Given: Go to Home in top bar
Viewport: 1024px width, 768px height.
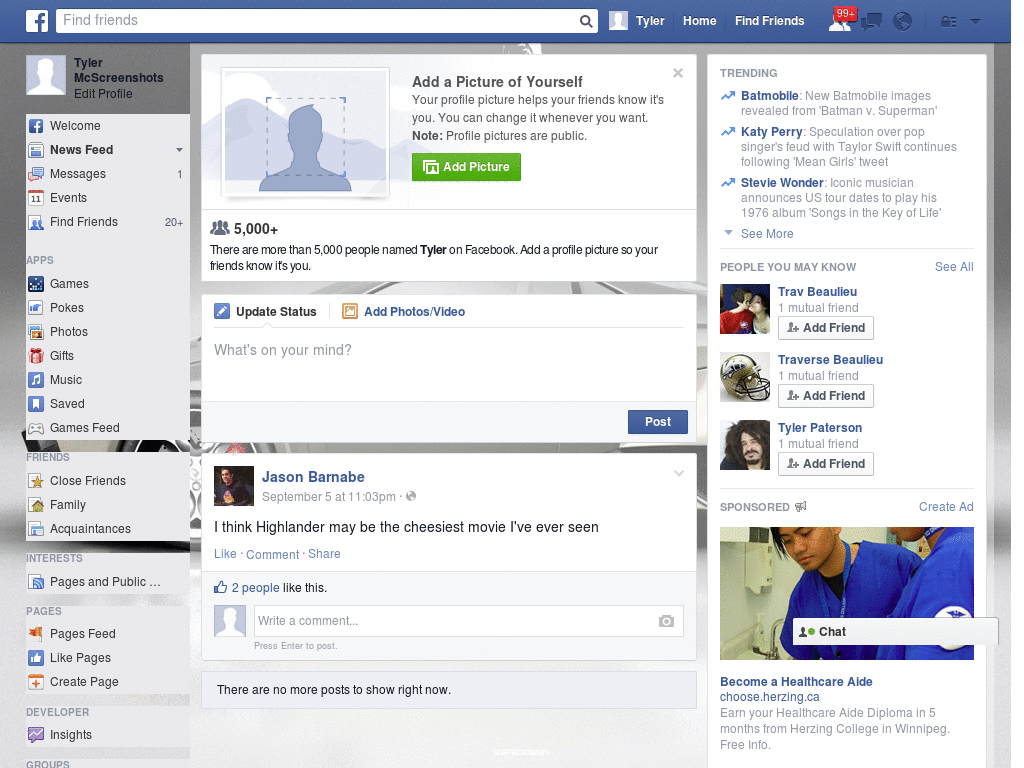Looking at the screenshot, I should [x=699, y=21].
